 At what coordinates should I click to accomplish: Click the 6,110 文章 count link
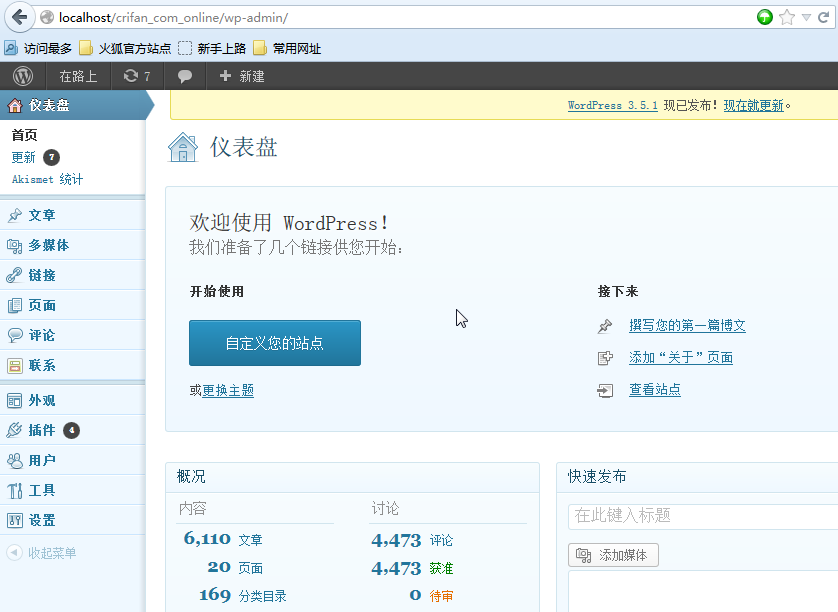[223, 539]
